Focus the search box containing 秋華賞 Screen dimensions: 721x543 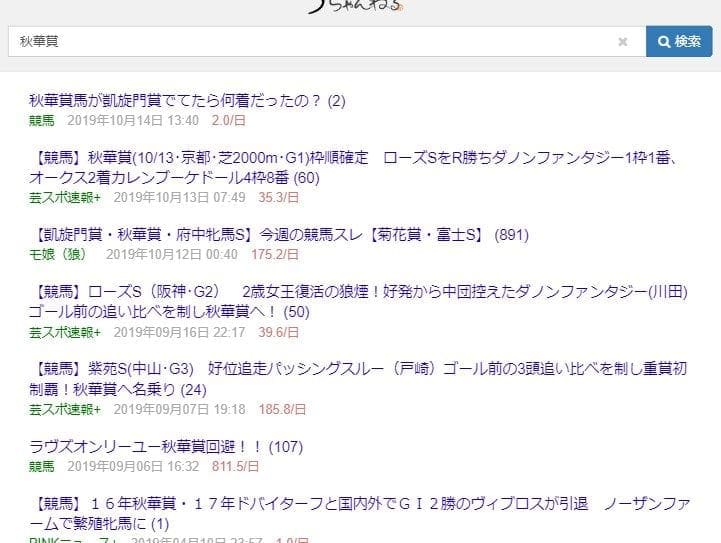coord(310,42)
